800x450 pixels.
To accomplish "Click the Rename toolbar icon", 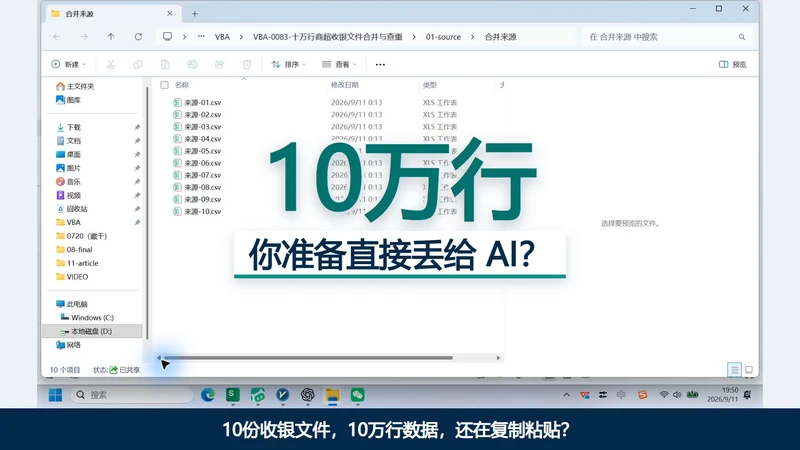I will coord(192,64).
